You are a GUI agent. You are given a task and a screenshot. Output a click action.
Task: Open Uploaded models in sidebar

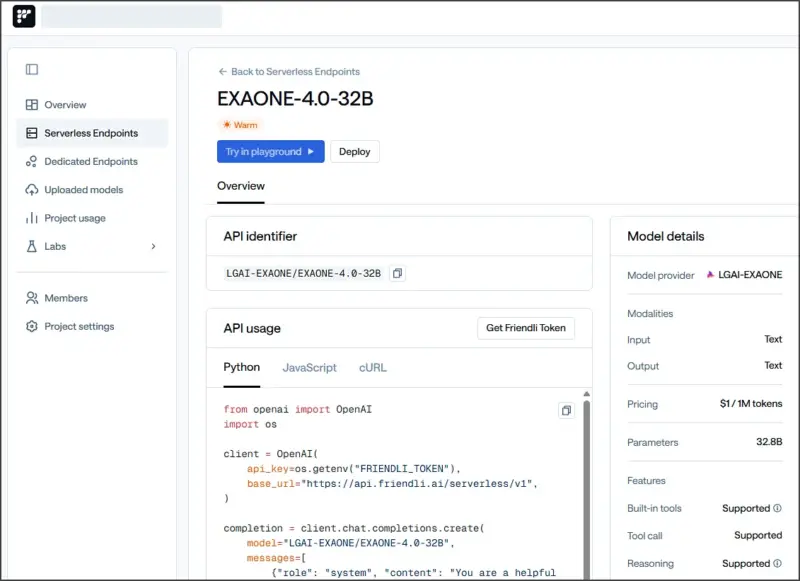(x=92, y=190)
